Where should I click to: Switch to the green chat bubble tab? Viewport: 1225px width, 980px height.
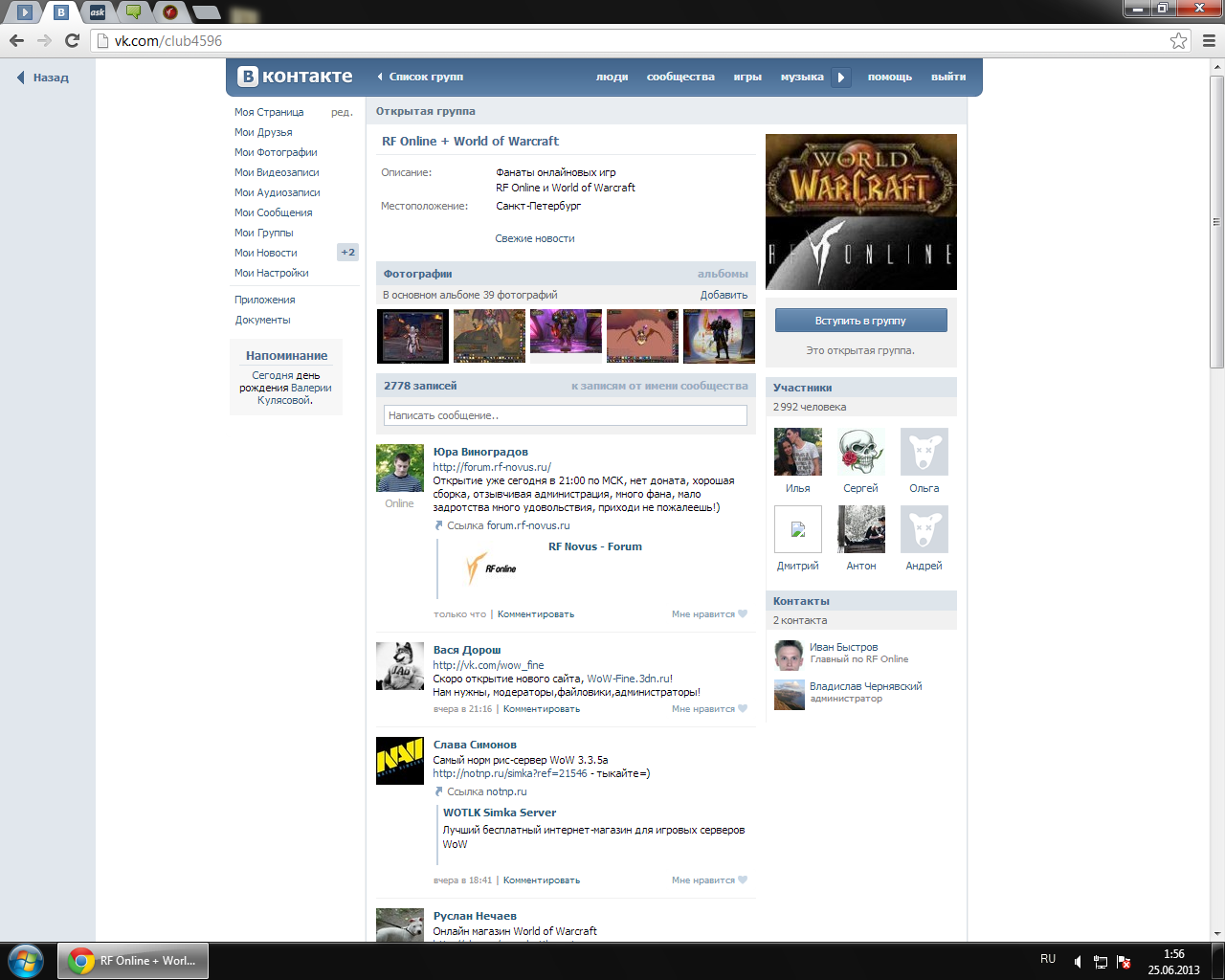coord(134,12)
